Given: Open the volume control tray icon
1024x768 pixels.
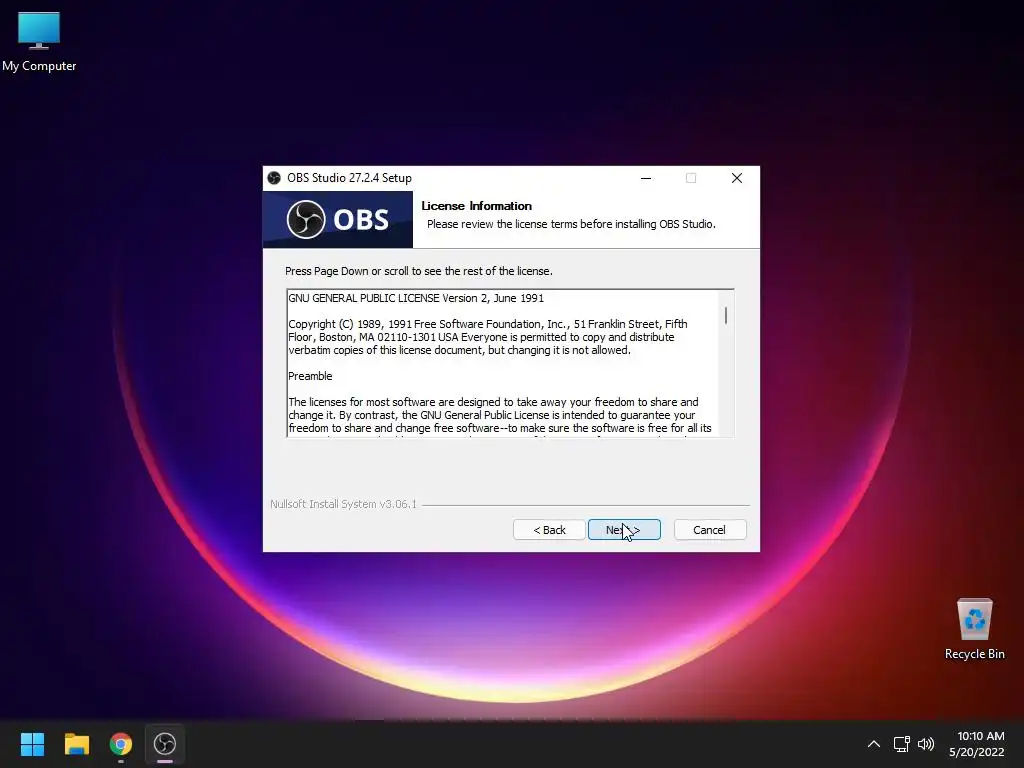Looking at the screenshot, I should [x=926, y=744].
